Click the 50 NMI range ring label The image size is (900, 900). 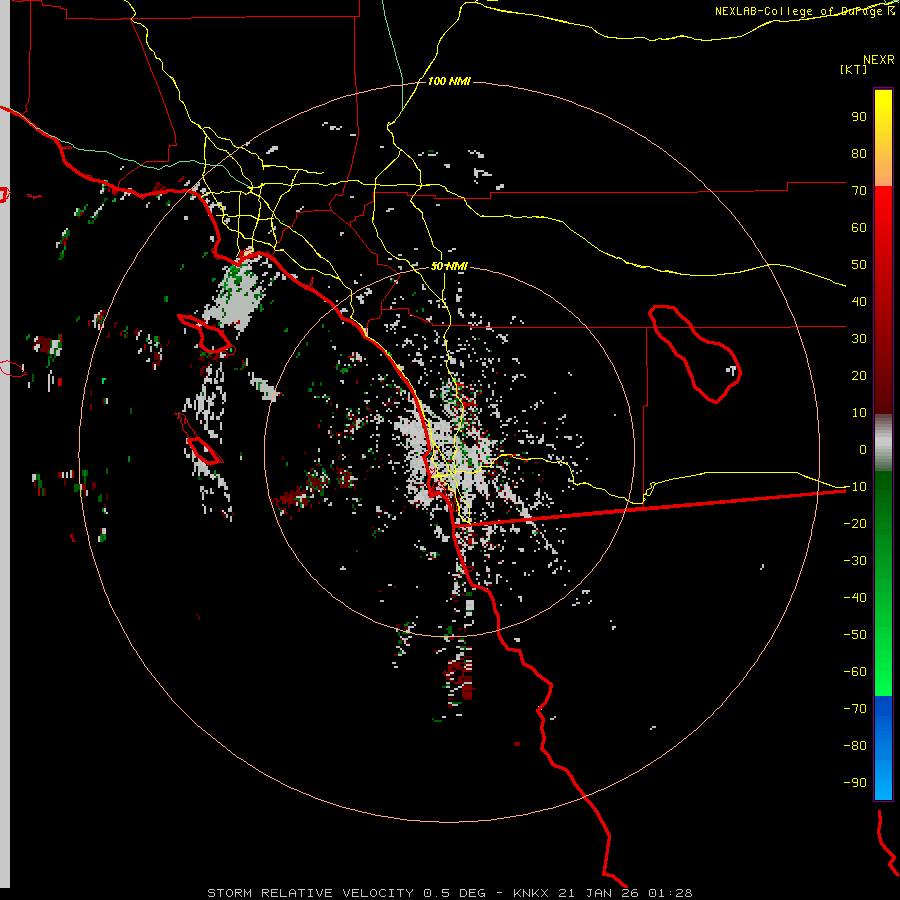pos(449,266)
